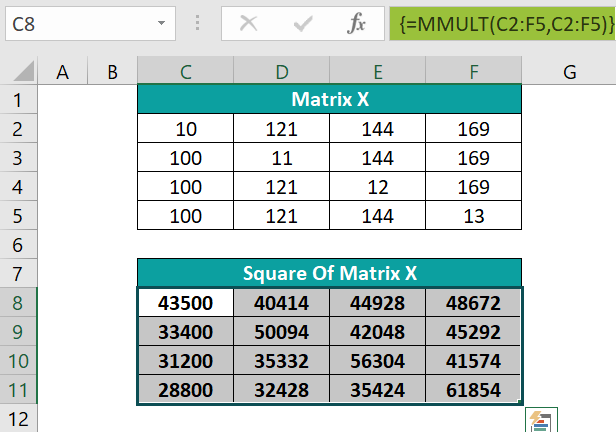Screen dimensions: 616x432
Task: Click the Select All corner triangle
Action: click(x=24, y=71)
